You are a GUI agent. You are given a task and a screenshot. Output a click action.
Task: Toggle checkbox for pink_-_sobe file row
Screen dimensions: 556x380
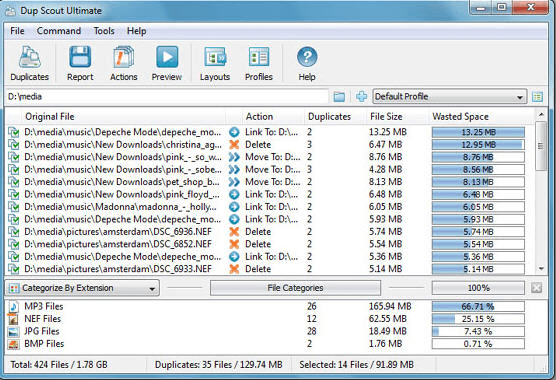[13, 169]
